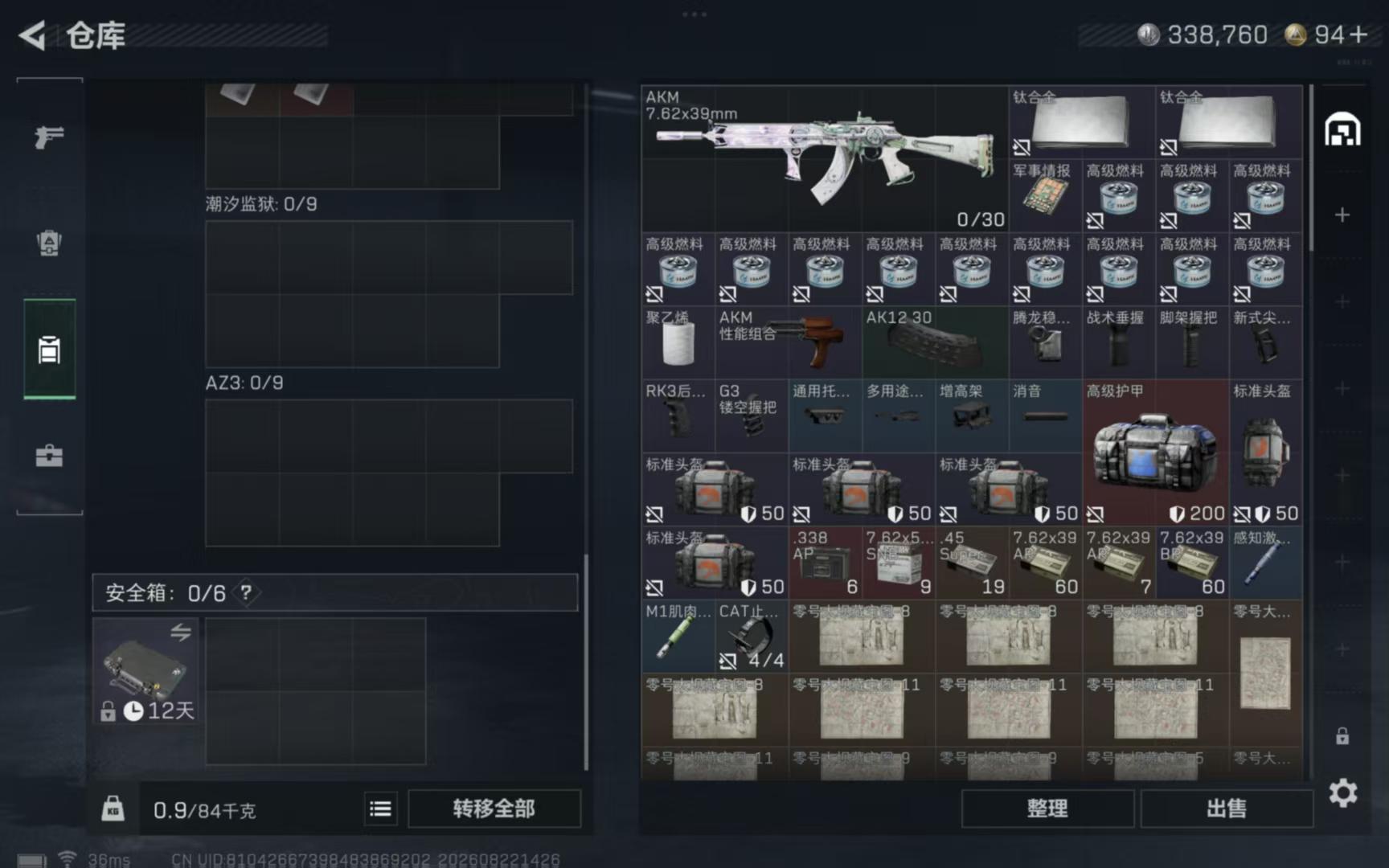This screenshot has height=868, width=1389.
Task: Select the 消音 suppressor item
Action: (1045, 416)
